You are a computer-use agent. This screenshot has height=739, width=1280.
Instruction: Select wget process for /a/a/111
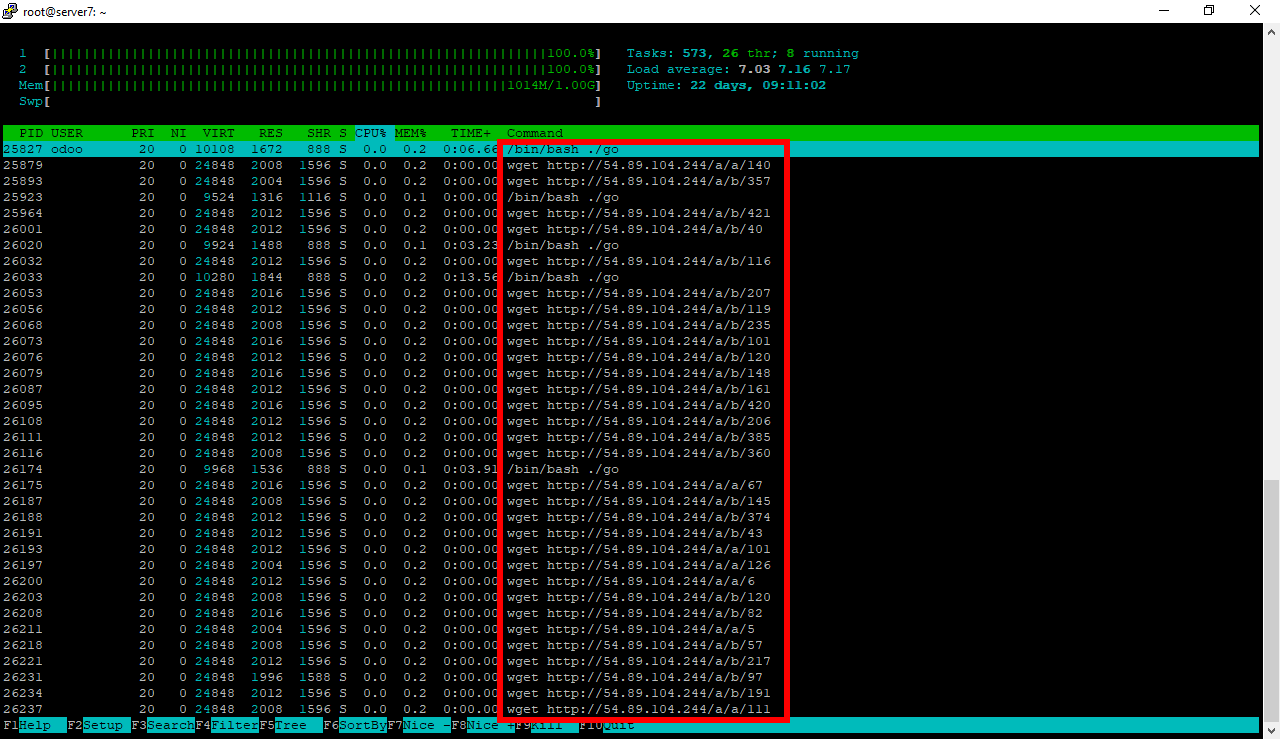[630, 709]
